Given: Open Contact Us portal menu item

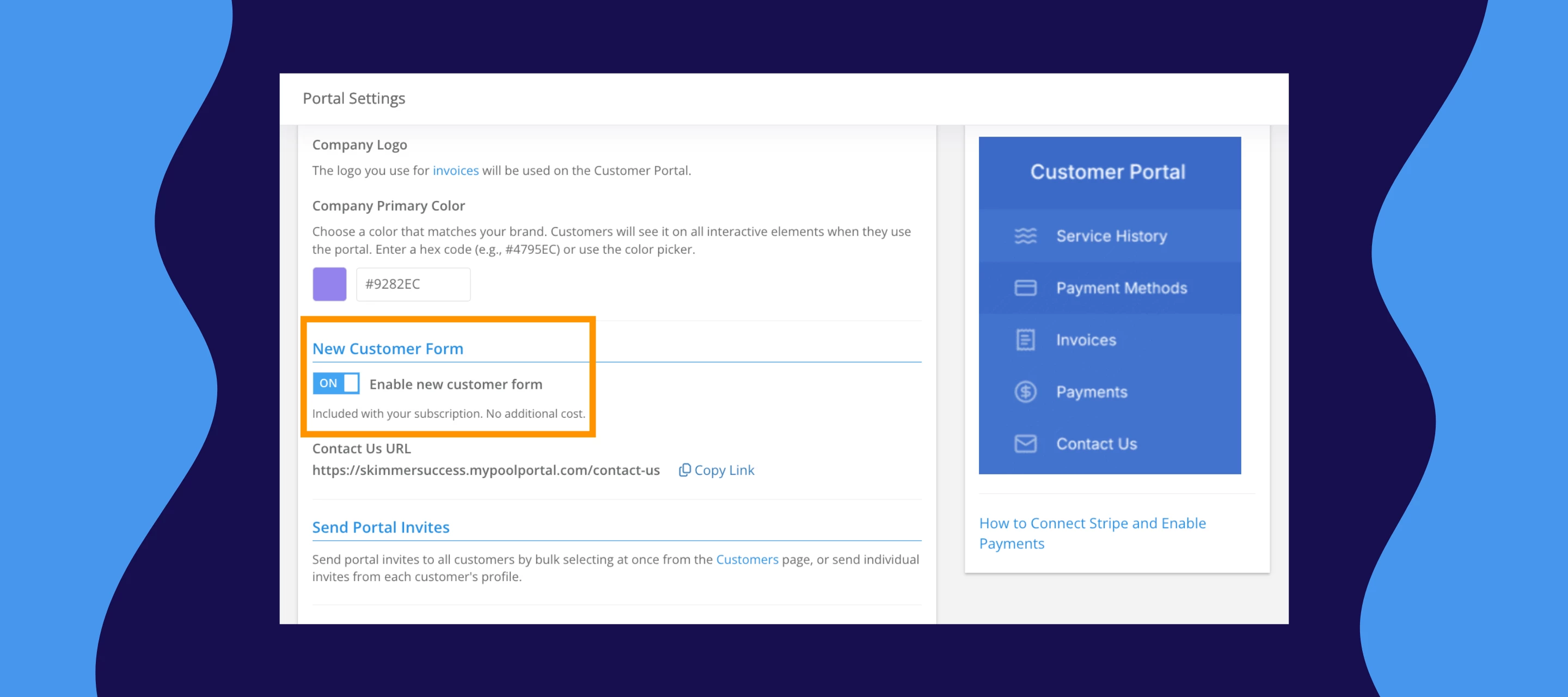Looking at the screenshot, I should (1095, 444).
